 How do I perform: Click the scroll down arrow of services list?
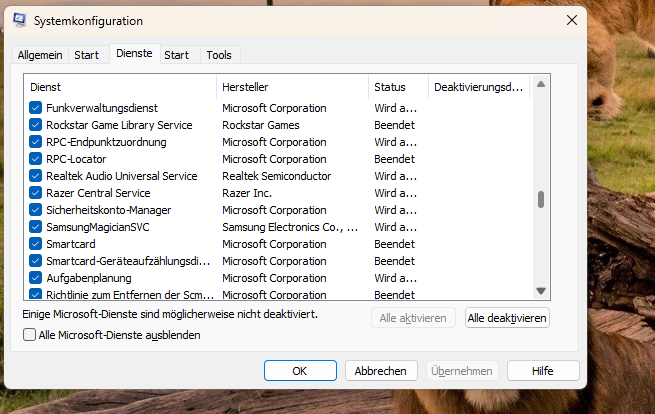pos(541,291)
